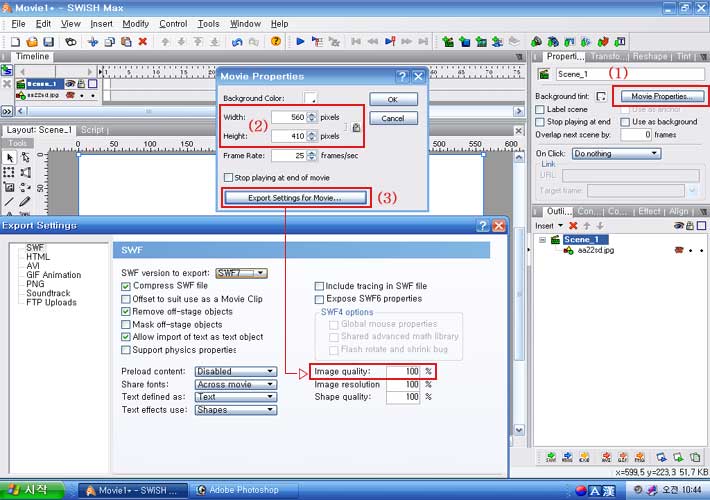Click the Move up arrow in Outline panel
710x500 pixels.
pos(587,226)
